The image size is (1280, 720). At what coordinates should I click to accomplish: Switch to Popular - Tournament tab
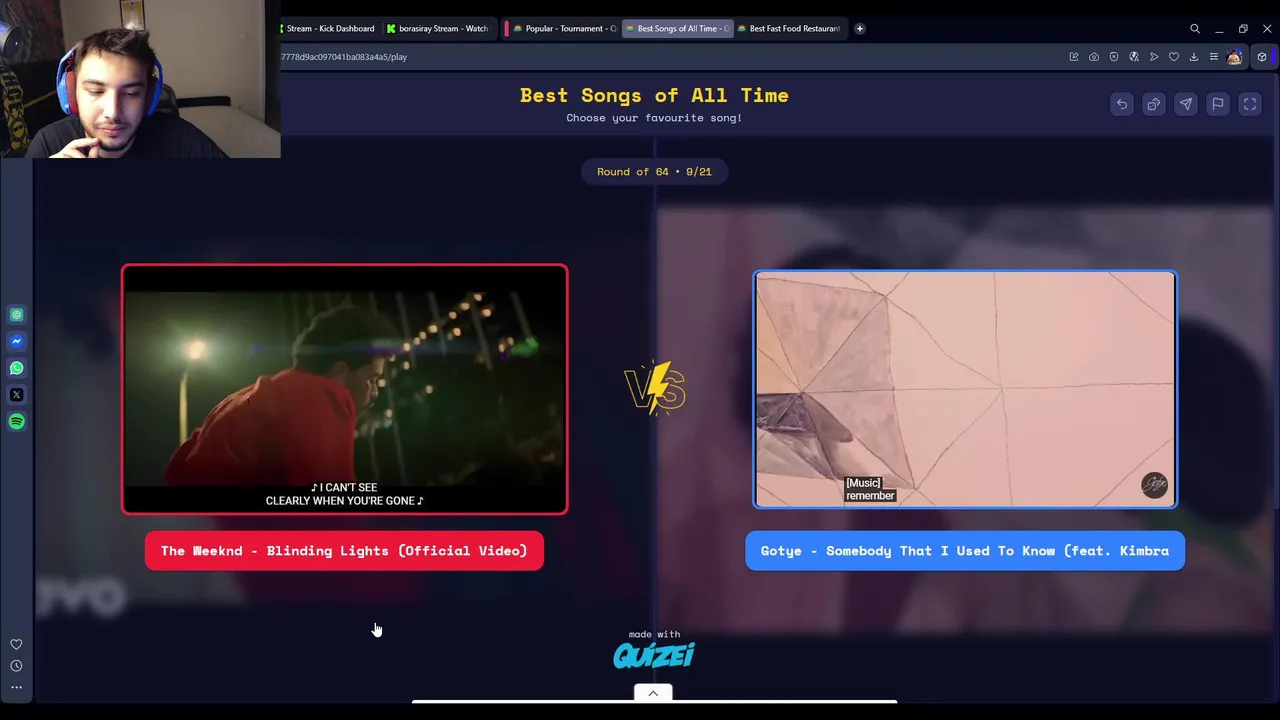coord(563,29)
